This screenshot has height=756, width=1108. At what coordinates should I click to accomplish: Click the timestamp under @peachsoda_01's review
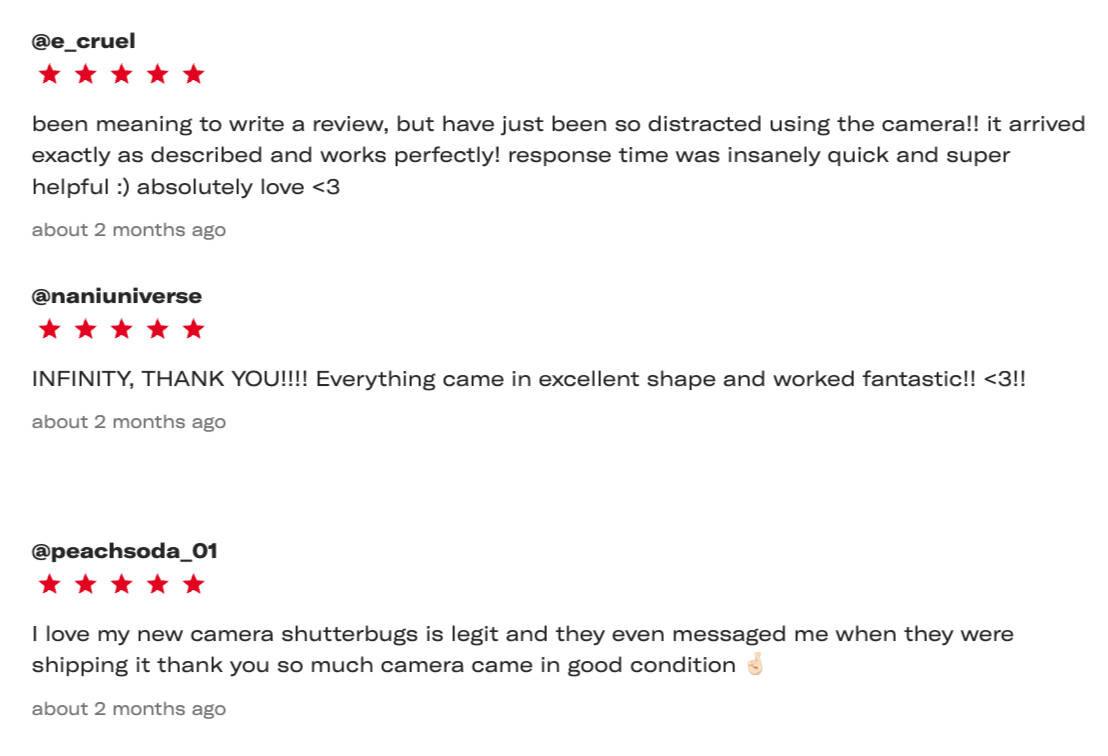pyautogui.click(x=129, y=709)
